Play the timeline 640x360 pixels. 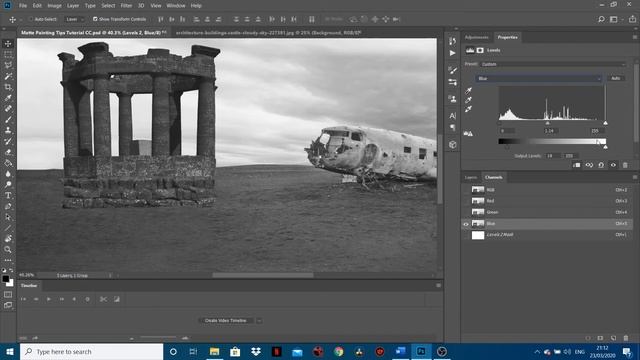[x=49, y=299]
